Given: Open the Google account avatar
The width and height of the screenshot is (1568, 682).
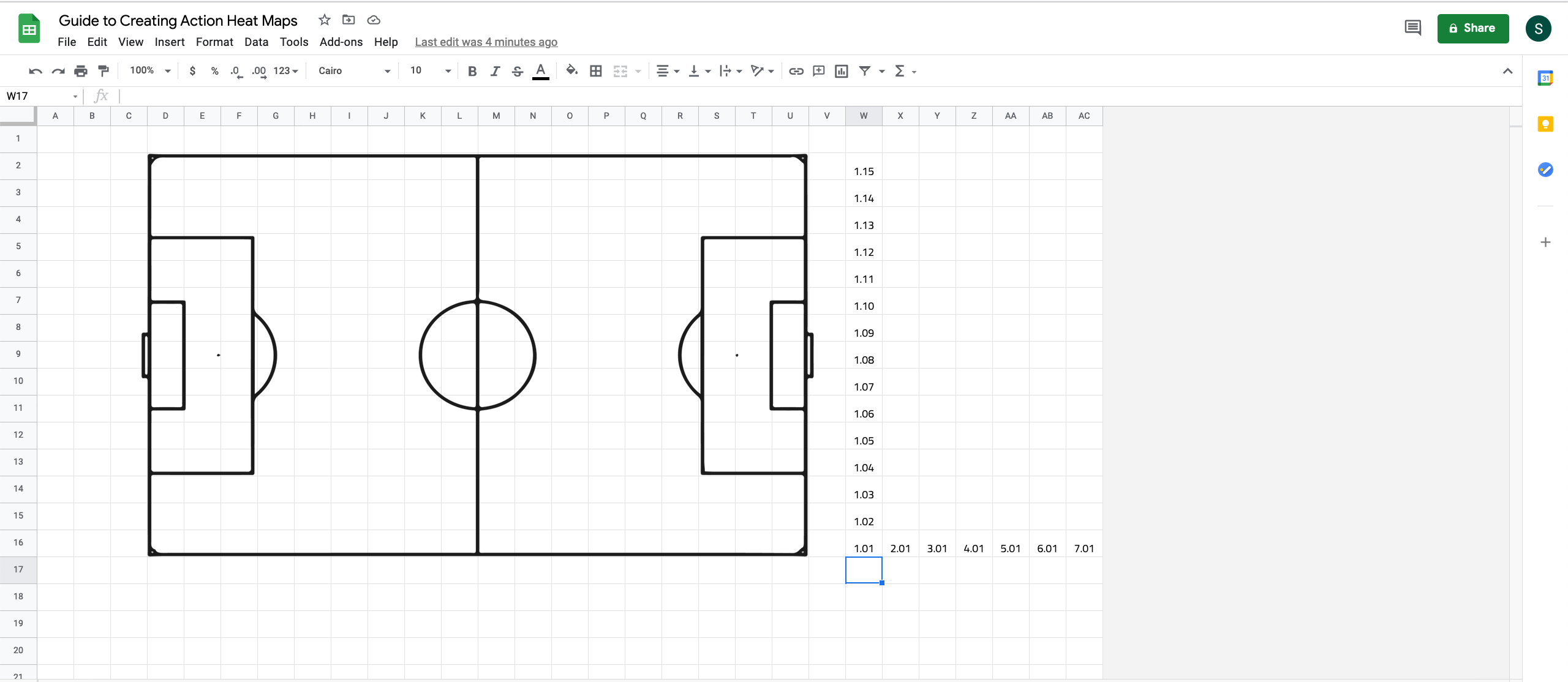Looking at the screenshot, I should click(x=1539, y=28).
